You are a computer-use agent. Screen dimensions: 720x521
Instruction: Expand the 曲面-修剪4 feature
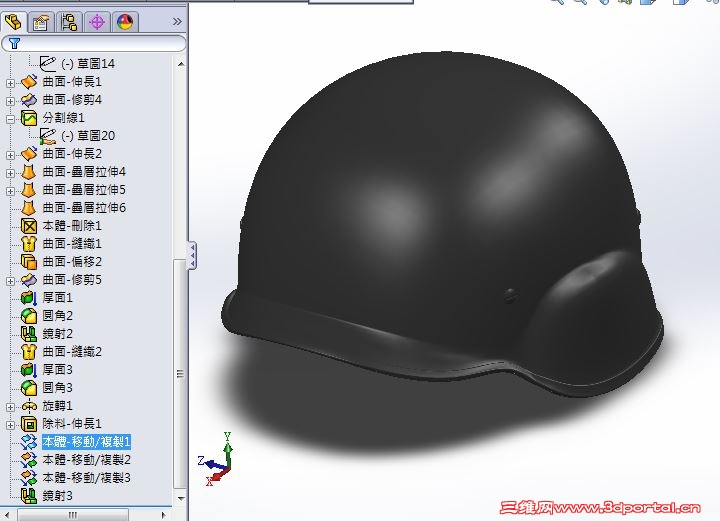(11, 101)
